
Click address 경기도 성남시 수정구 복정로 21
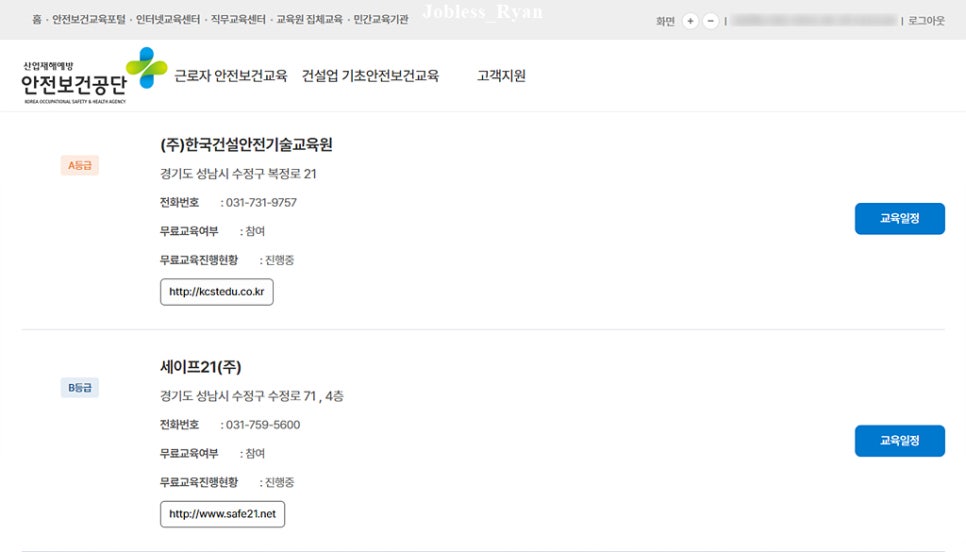[x=238, y=174]
